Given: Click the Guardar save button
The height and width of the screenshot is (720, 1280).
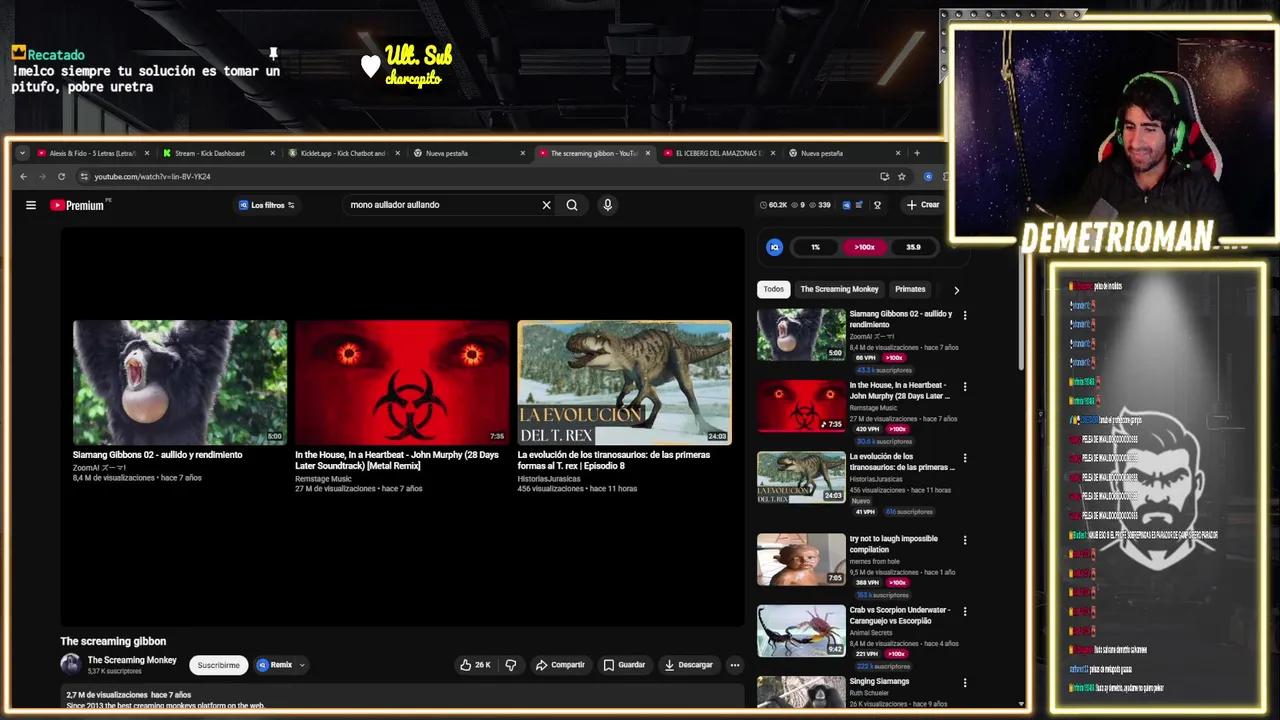Looking at the screenshot, I should (624, 665).
